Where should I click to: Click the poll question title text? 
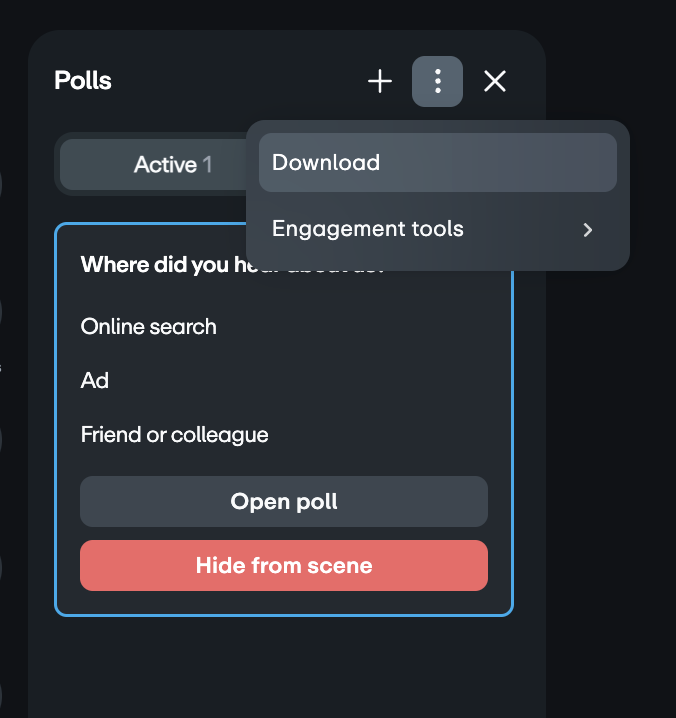[160, 265]
